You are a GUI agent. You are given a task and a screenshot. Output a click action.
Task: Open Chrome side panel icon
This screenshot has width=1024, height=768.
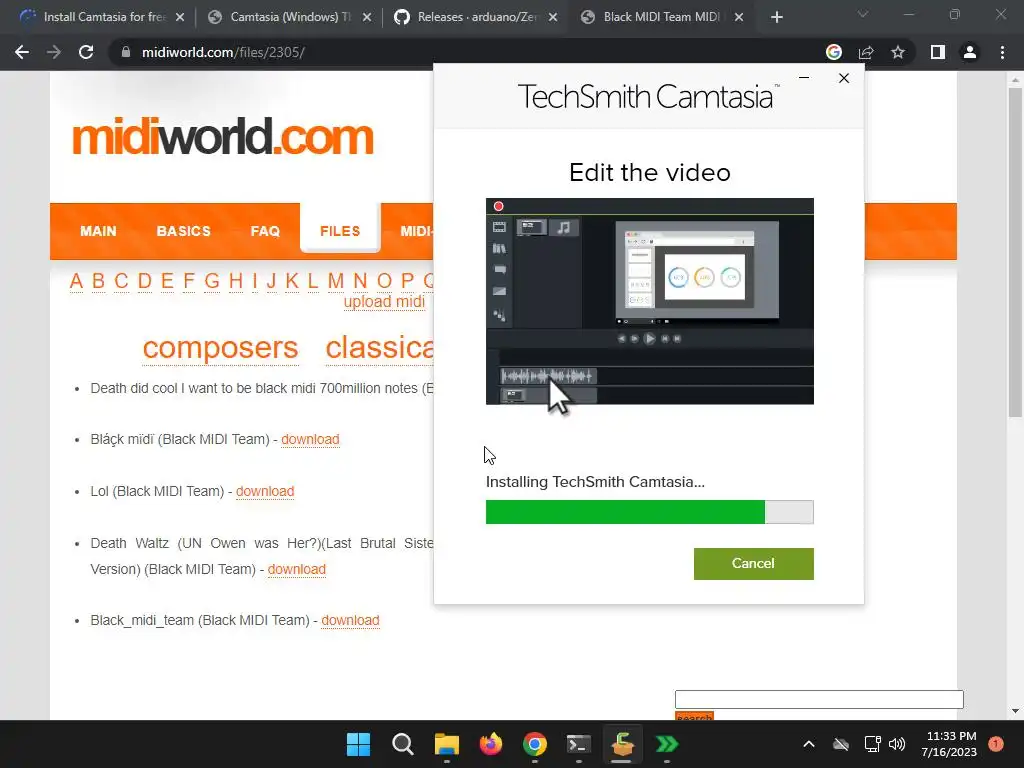[x=938, y=52]
